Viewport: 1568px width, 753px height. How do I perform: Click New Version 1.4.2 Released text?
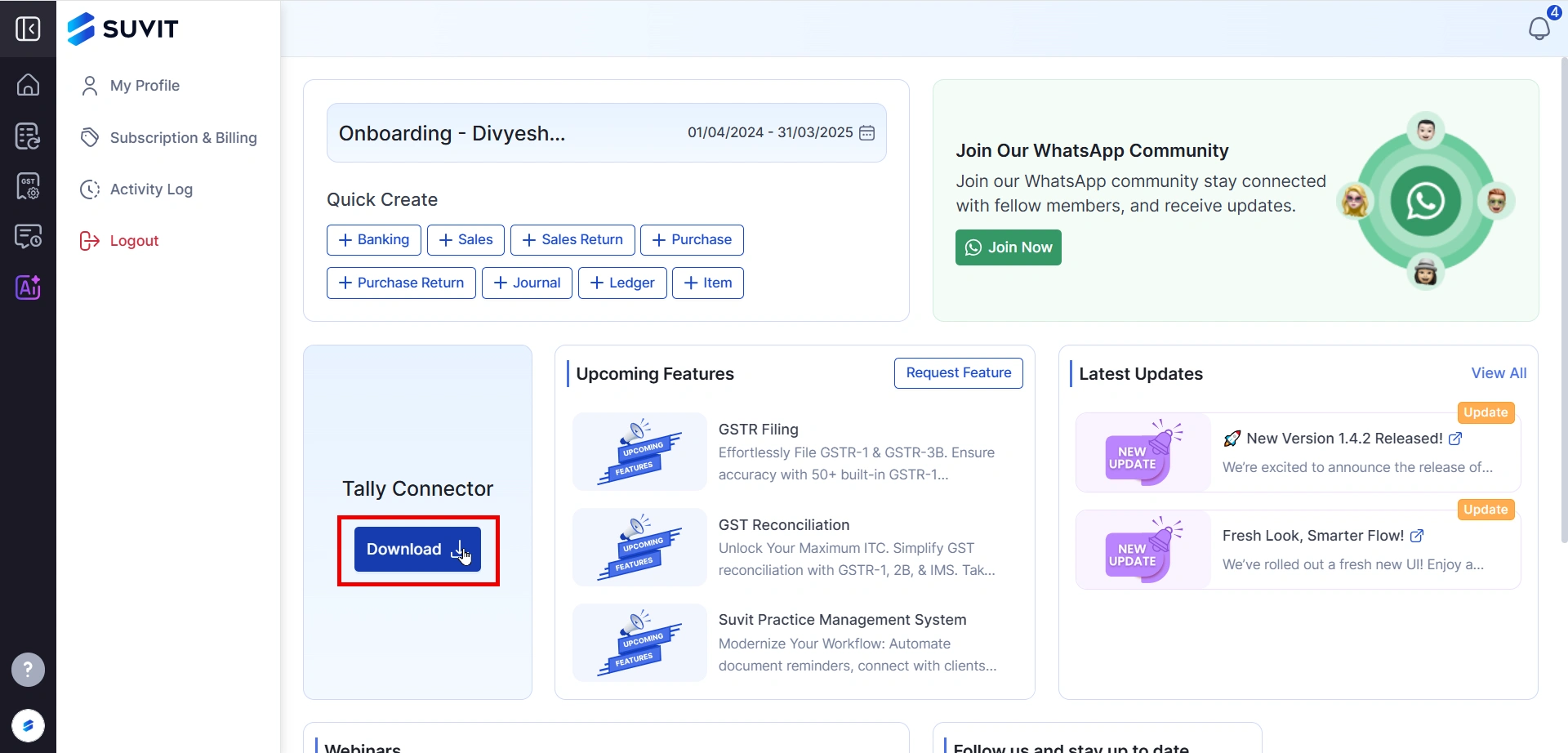coord(1344,439)
